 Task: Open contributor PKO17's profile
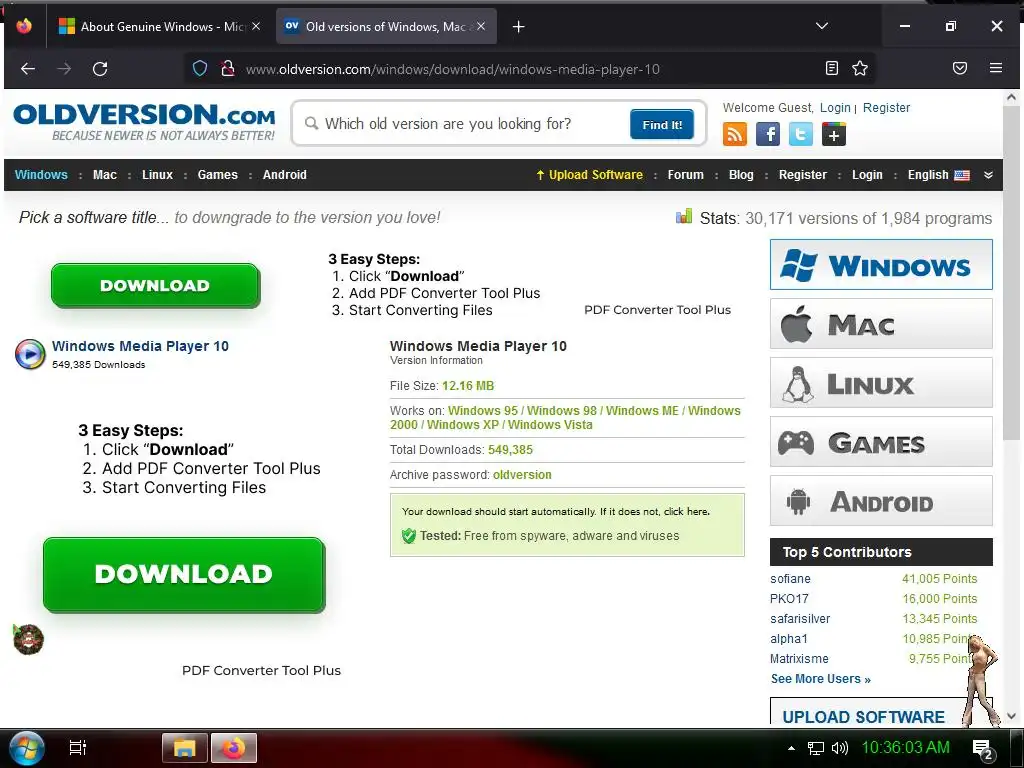point(789,599)
